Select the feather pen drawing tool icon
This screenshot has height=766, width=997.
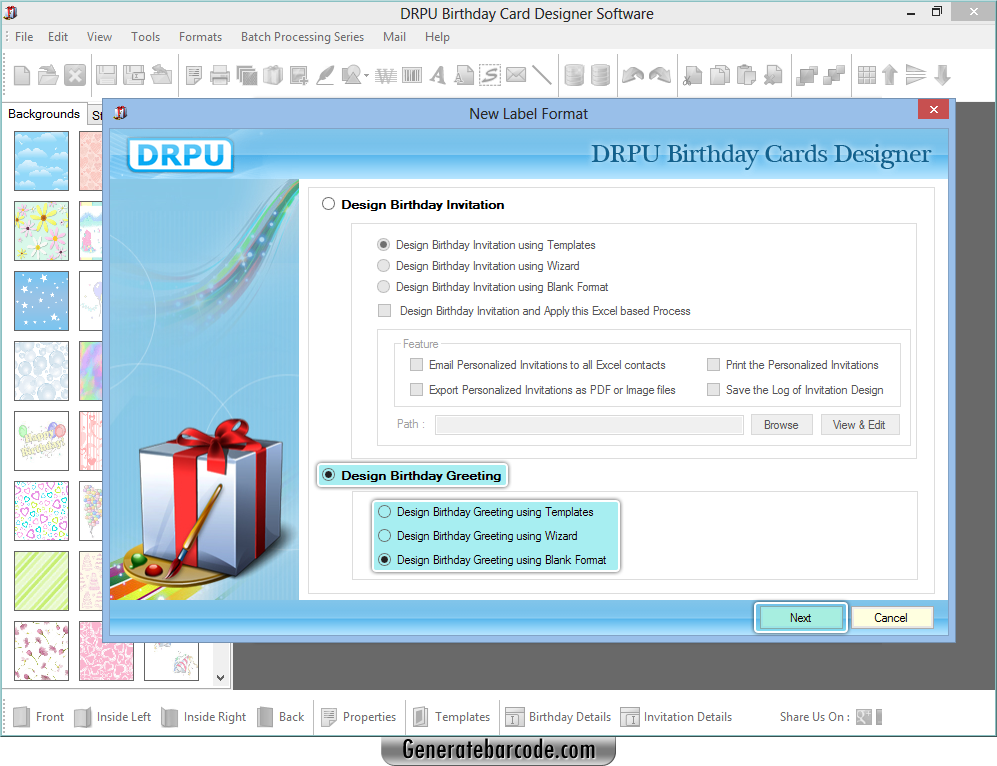point(325,76)
